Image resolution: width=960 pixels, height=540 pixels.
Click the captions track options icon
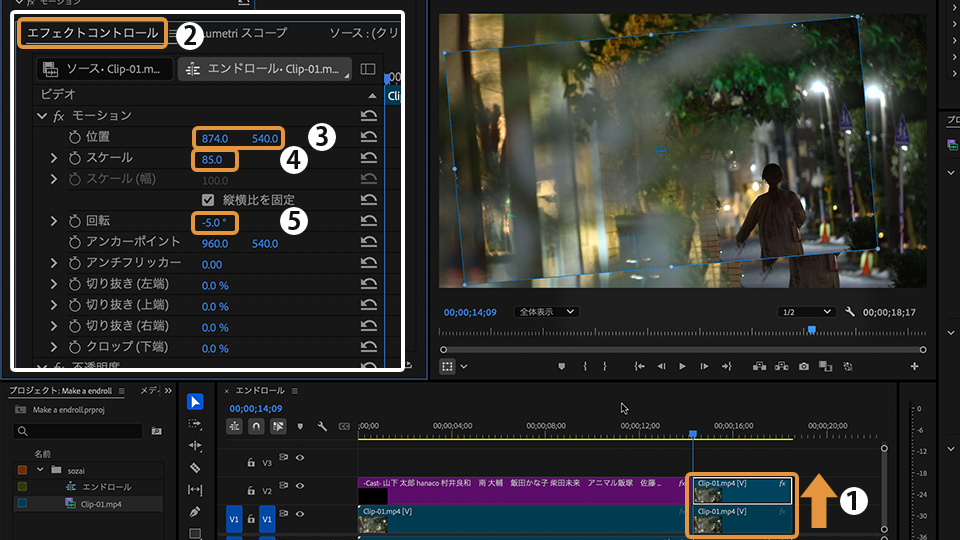coord(344,426)
